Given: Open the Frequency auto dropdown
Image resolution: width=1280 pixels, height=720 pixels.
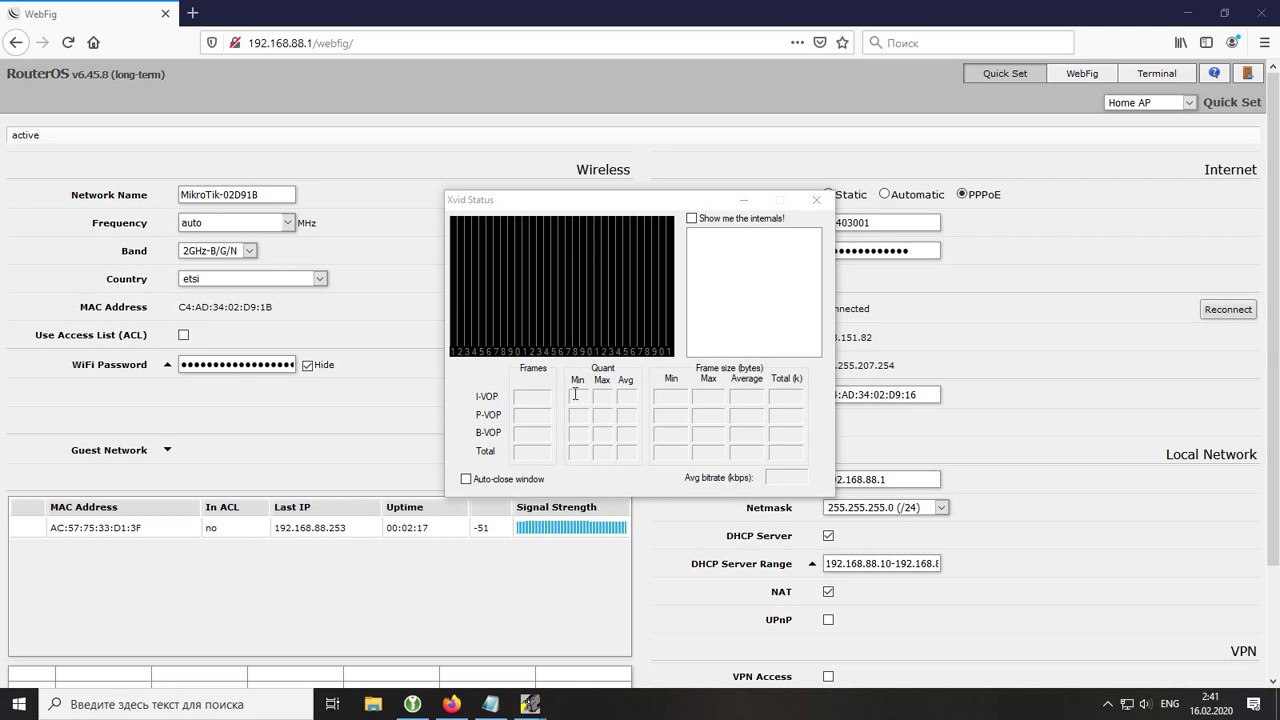Looking at the screenshot, I should point(236,223).
